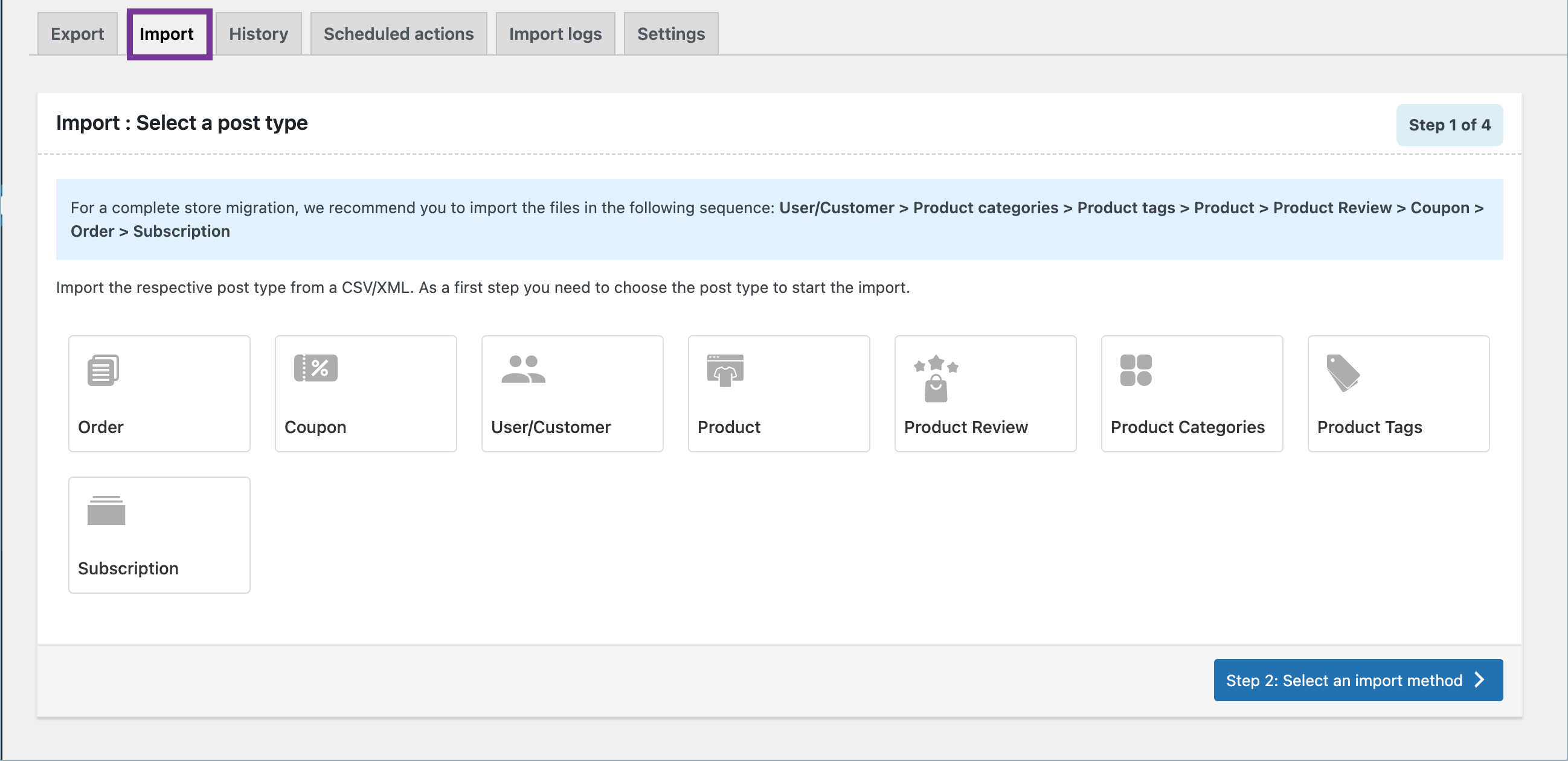This screenshot has height=761, width=1568.
Task: Click the Subscription stacked-cards icon
Action: 106,510
